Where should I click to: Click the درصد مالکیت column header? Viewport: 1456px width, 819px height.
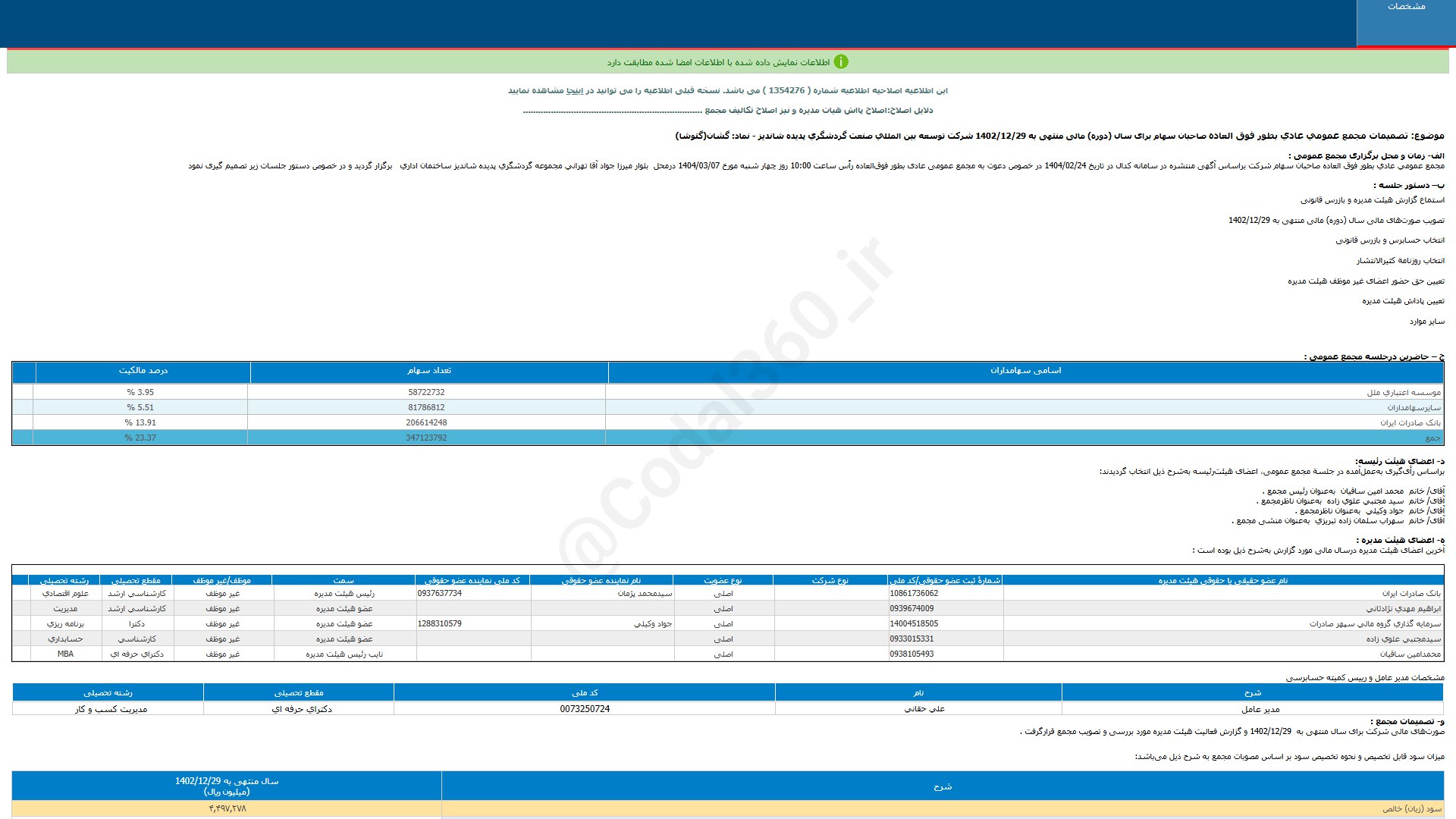pos(143,371)
